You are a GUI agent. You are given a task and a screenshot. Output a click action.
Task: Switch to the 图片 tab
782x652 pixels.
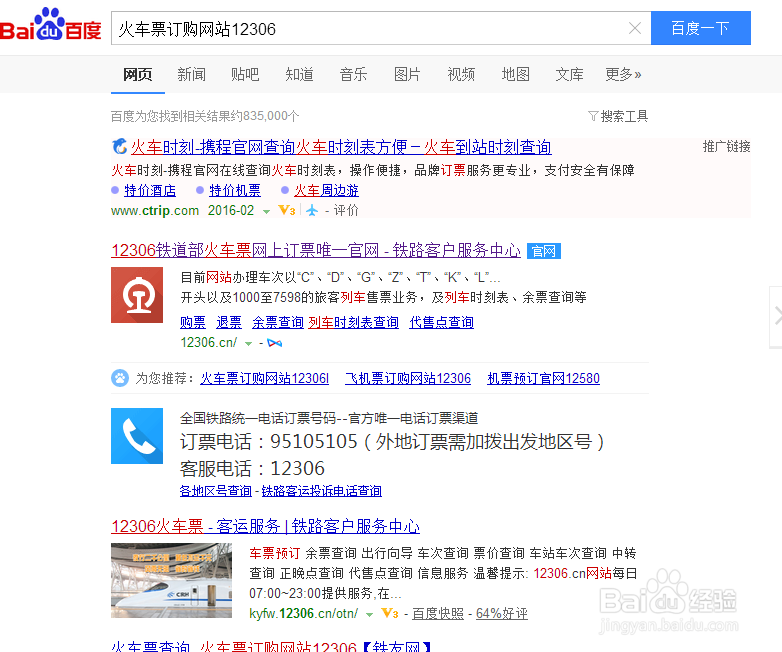coord(407,74)
